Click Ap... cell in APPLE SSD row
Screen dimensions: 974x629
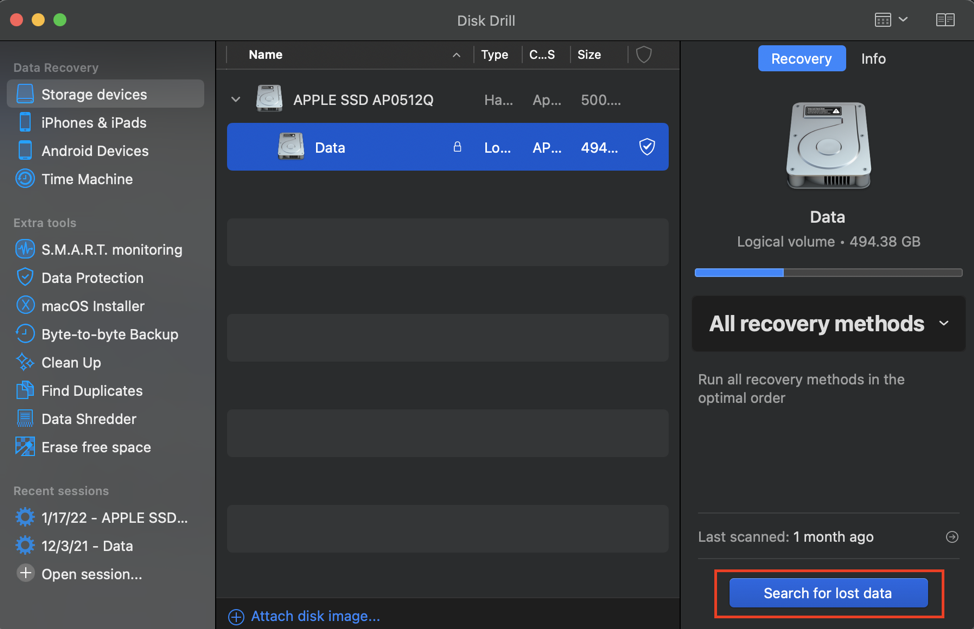547,100
